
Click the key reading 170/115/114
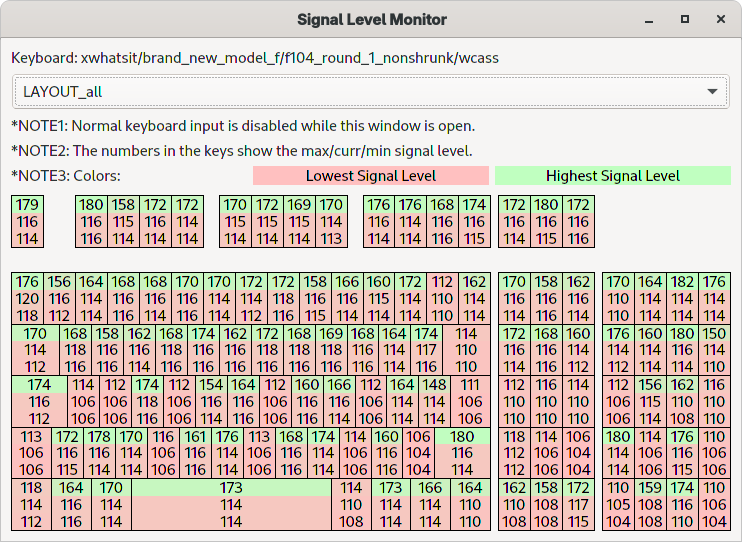coord(235,222)
